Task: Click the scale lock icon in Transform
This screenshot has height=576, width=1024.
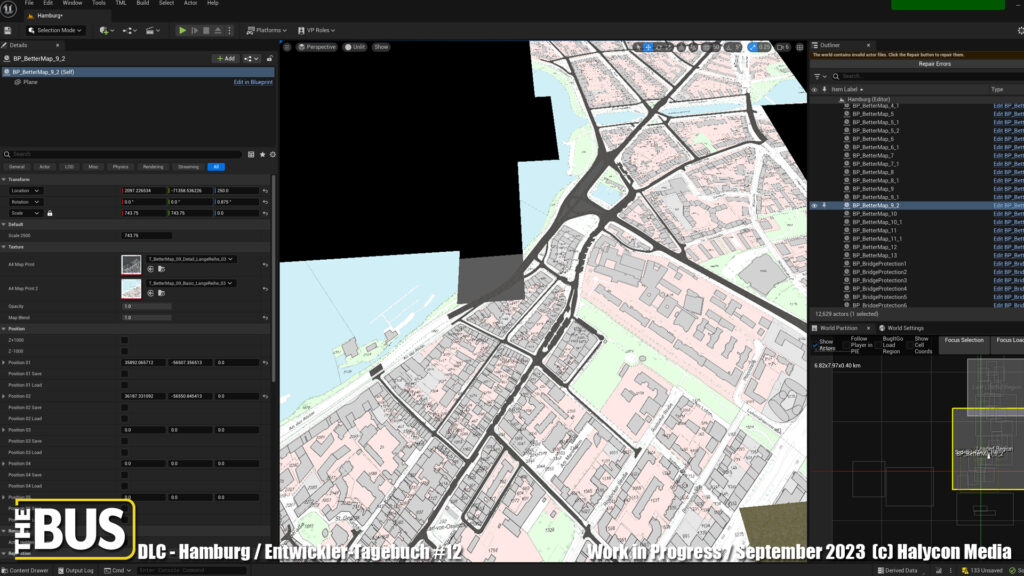Action: pos(49,213)
